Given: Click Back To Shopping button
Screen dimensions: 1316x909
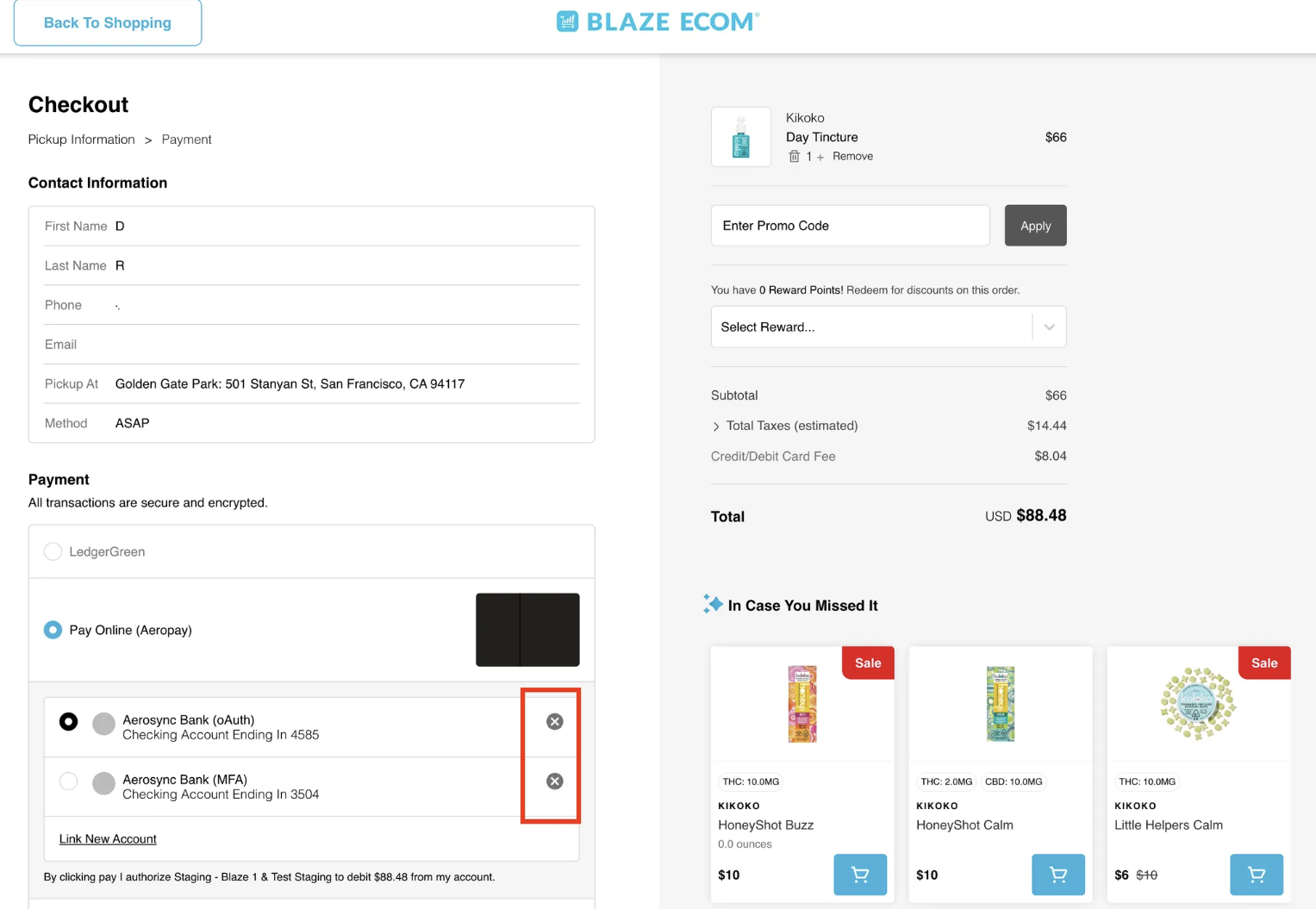Looking at the screenshot, I should point(108,22).
